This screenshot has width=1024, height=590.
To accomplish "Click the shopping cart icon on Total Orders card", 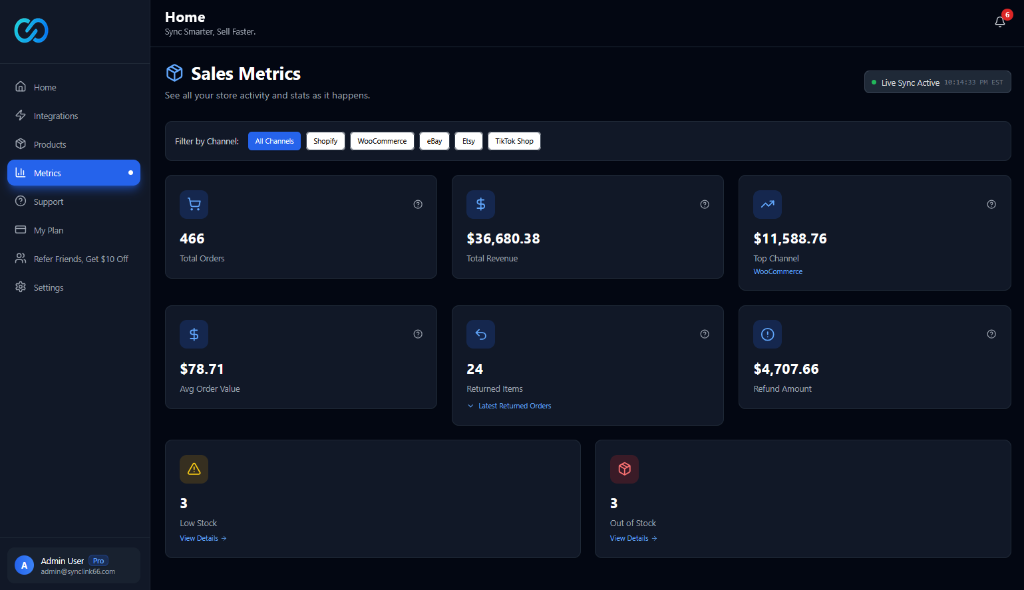I will 193,204.
